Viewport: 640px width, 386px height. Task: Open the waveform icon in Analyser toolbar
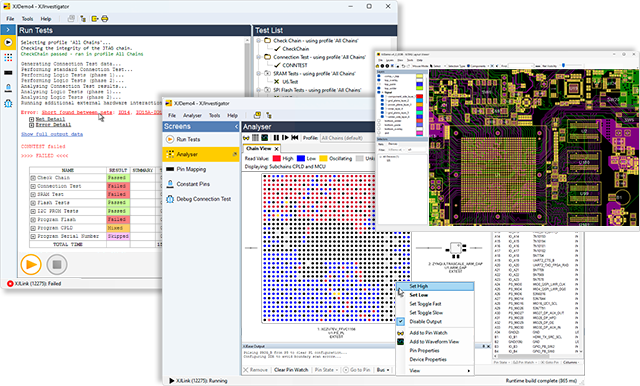264,138
